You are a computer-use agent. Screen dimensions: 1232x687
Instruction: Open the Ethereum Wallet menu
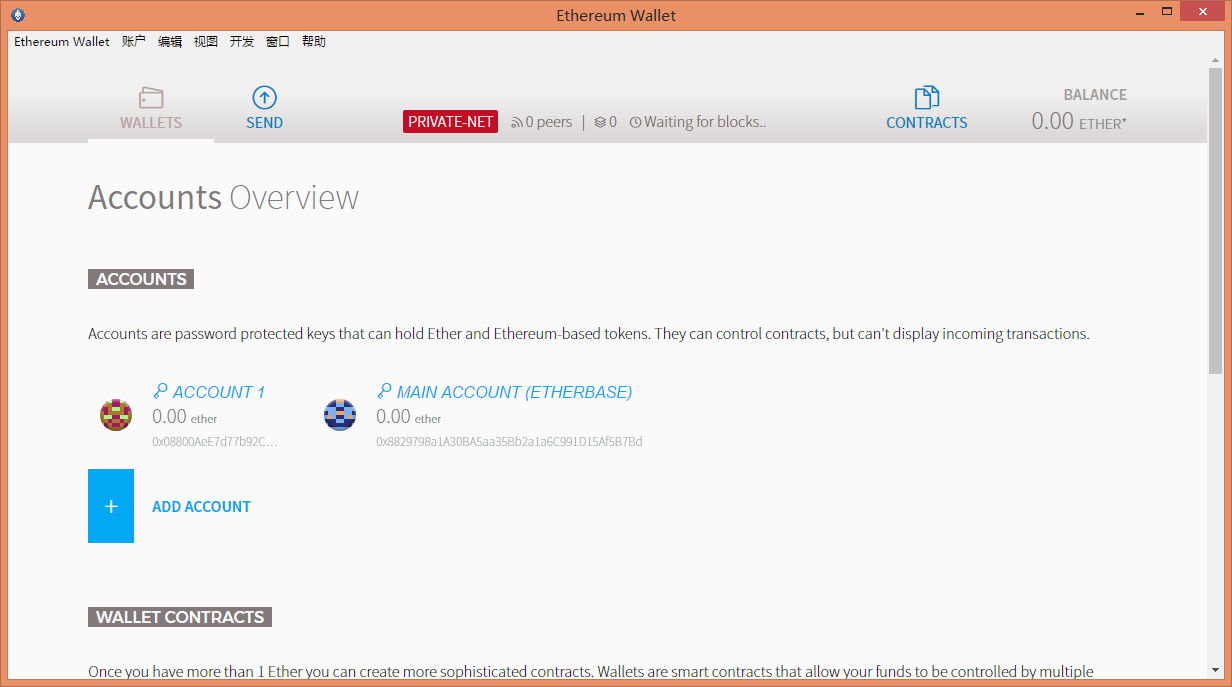62,42
